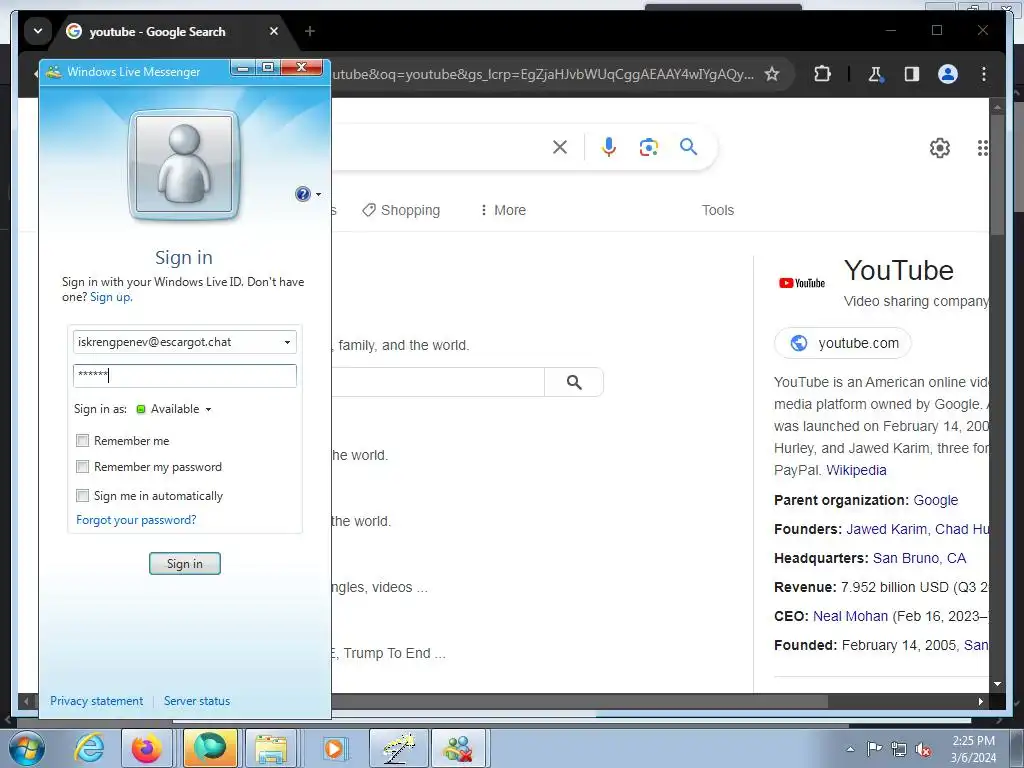This screenshot has height=768, width=1024.
Task: Open the Chrome profile avatar icon
Action: click(x=948, y=74)
